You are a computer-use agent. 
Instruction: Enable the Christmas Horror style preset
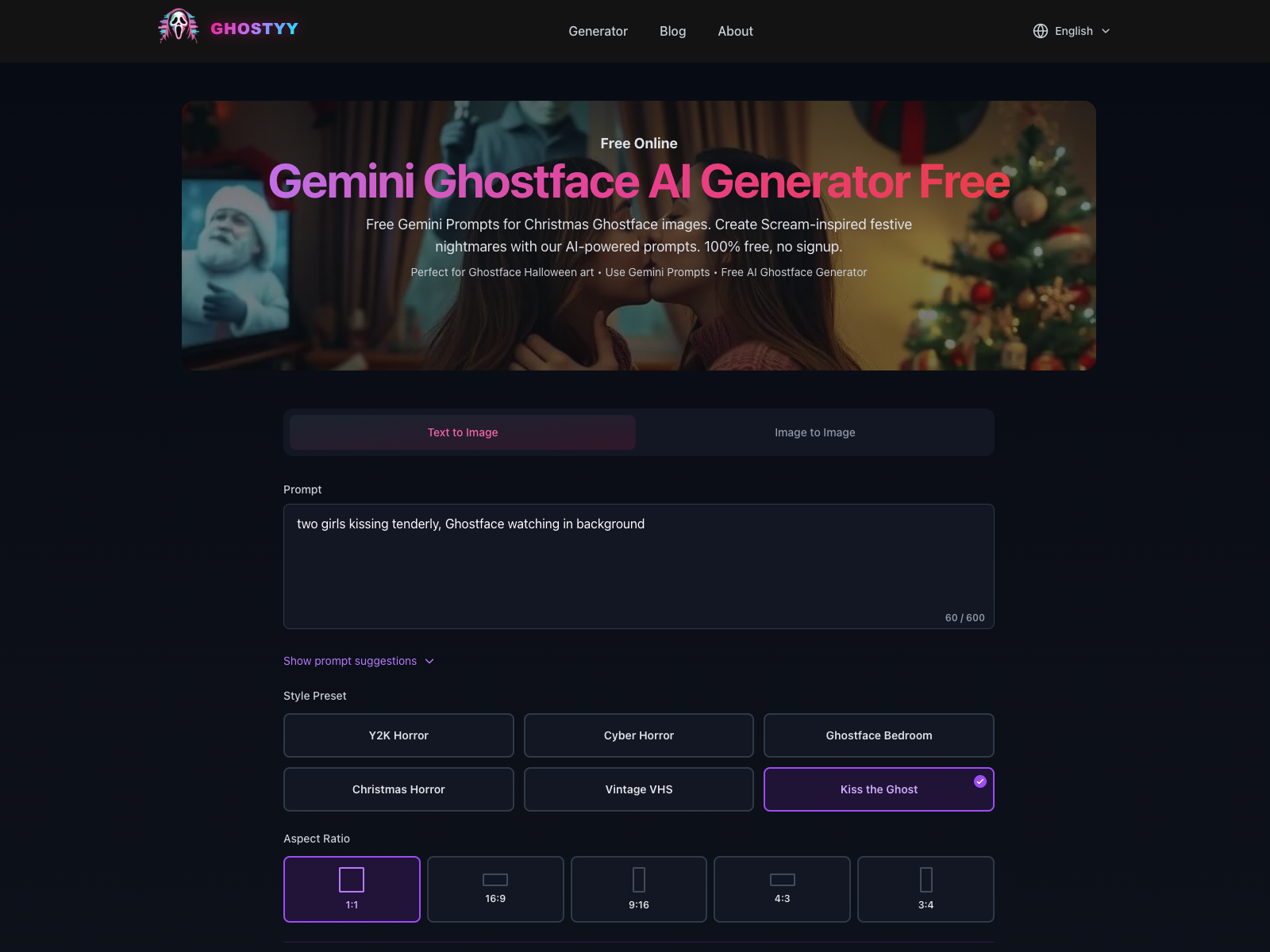[398, 789]
